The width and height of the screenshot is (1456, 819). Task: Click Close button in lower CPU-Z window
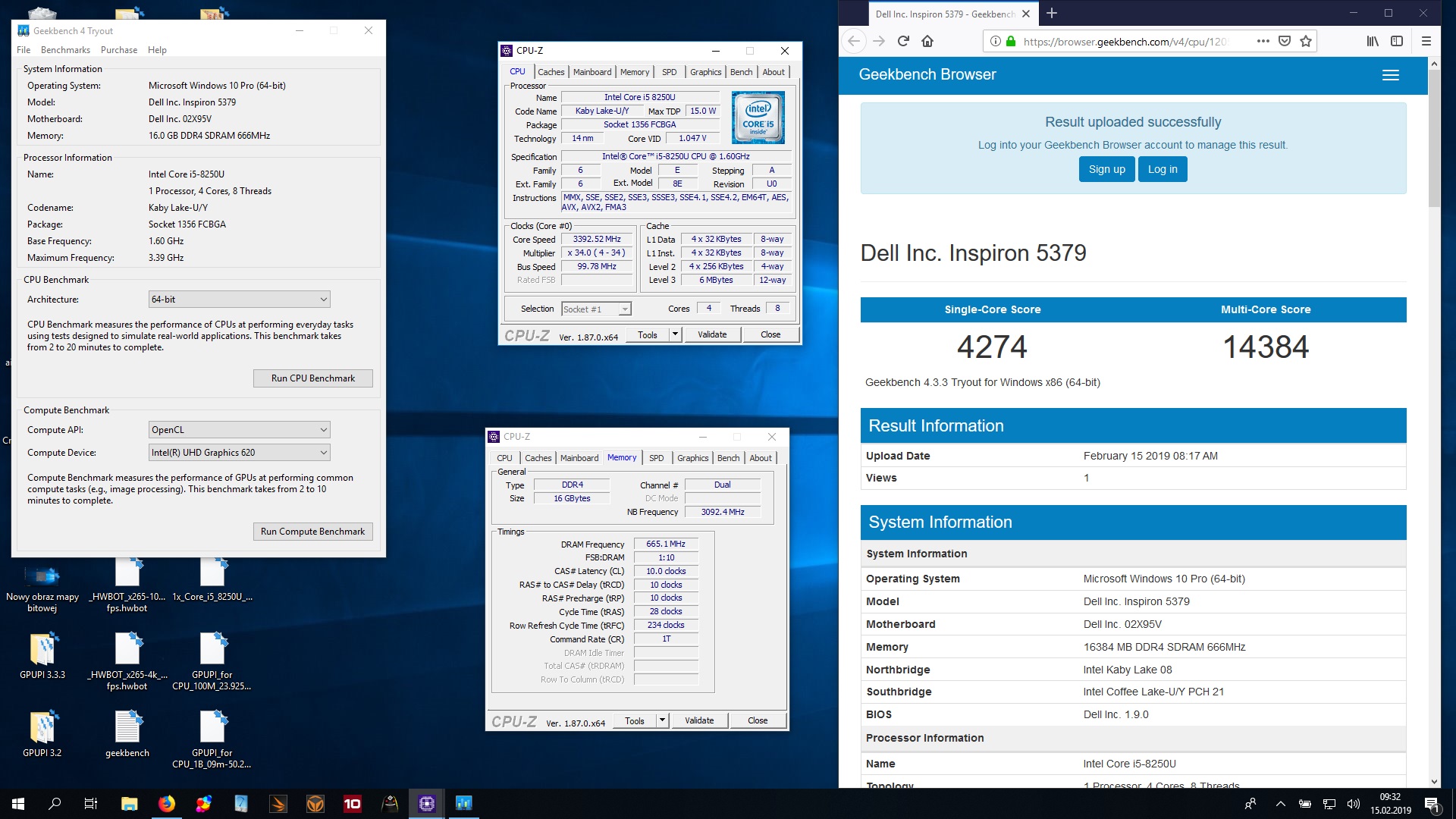point(758,720)
